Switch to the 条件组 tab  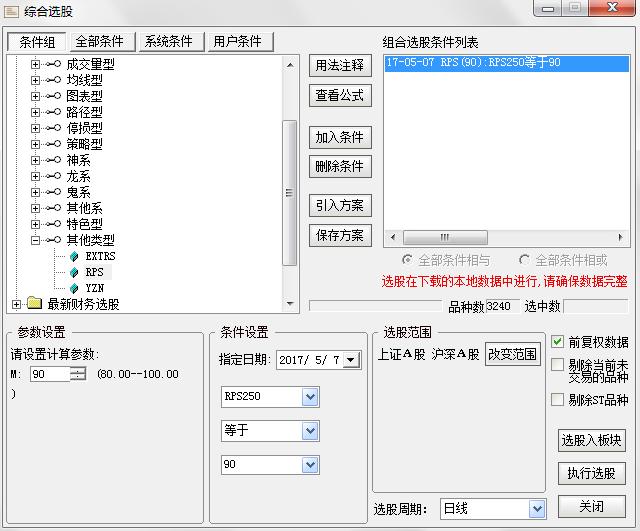(37, 42)
